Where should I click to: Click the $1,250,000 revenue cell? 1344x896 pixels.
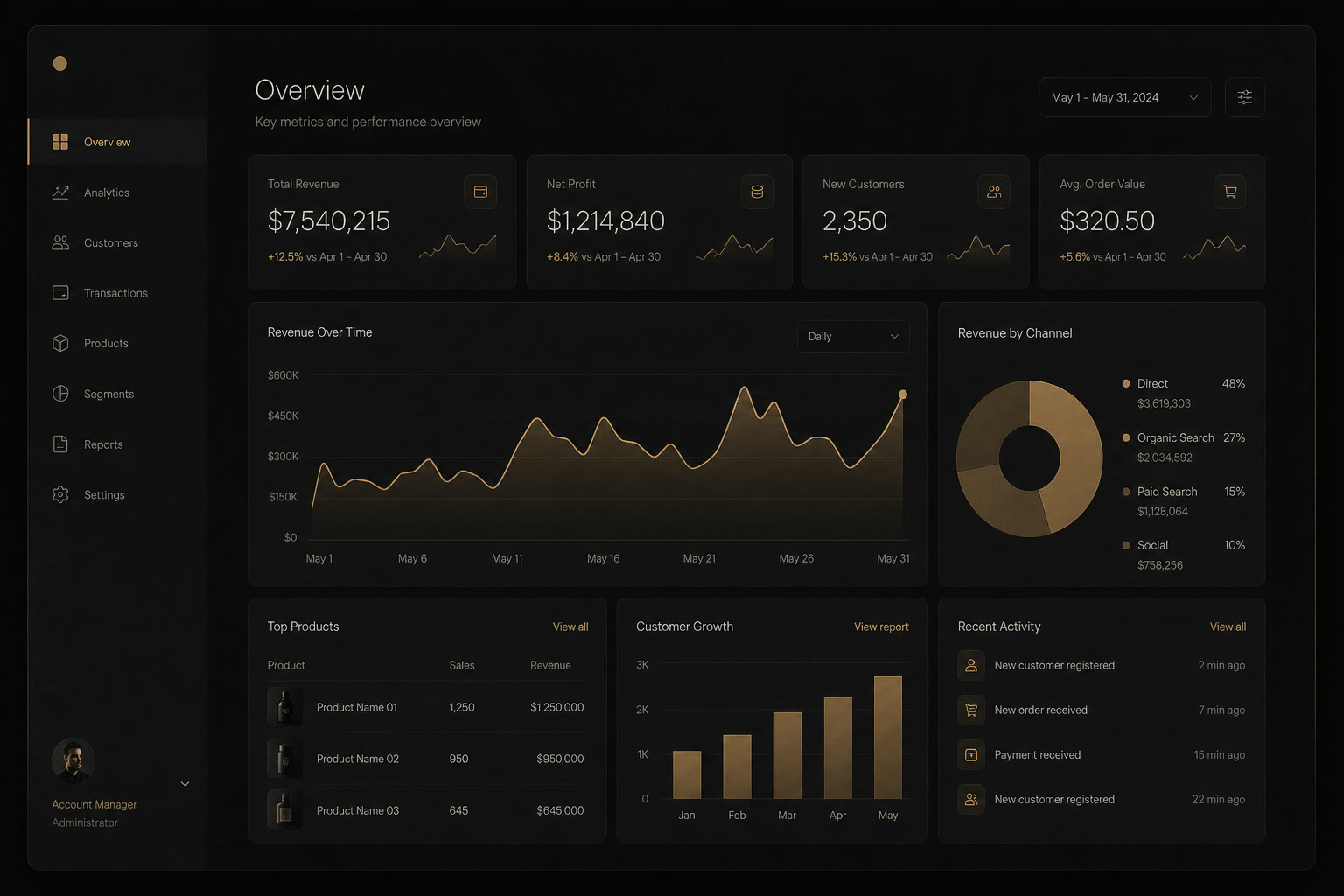(556, 707)
